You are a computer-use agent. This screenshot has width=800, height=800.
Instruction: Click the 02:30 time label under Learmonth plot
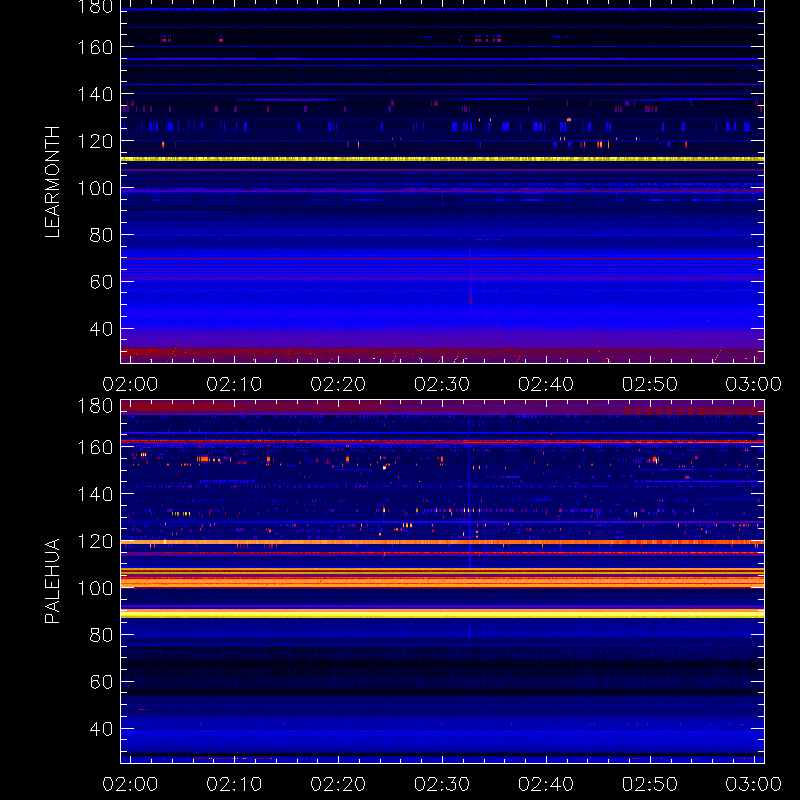pos(442,384)
